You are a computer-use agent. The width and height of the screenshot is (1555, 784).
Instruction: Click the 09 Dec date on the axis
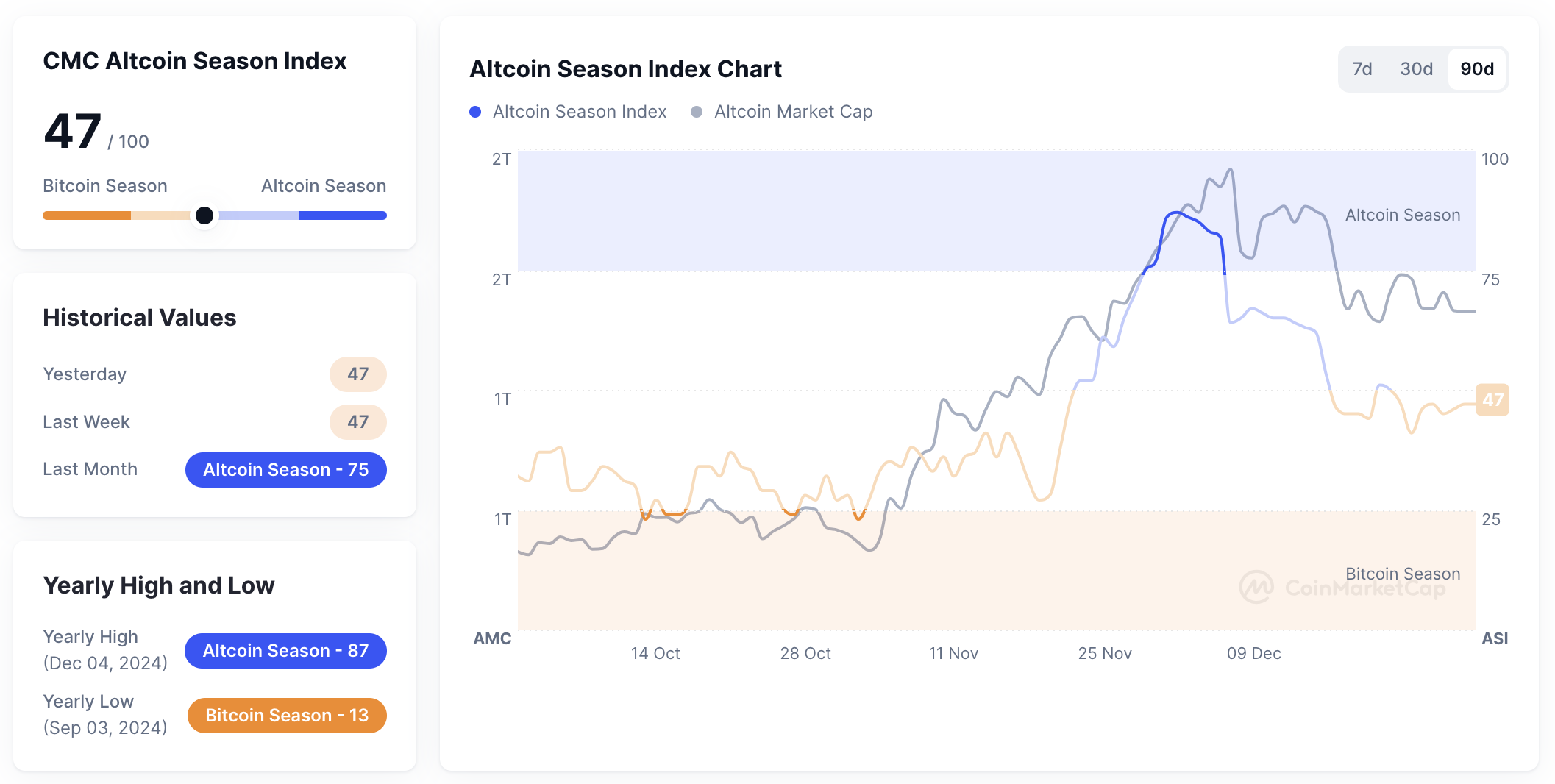click(1253, 653)
